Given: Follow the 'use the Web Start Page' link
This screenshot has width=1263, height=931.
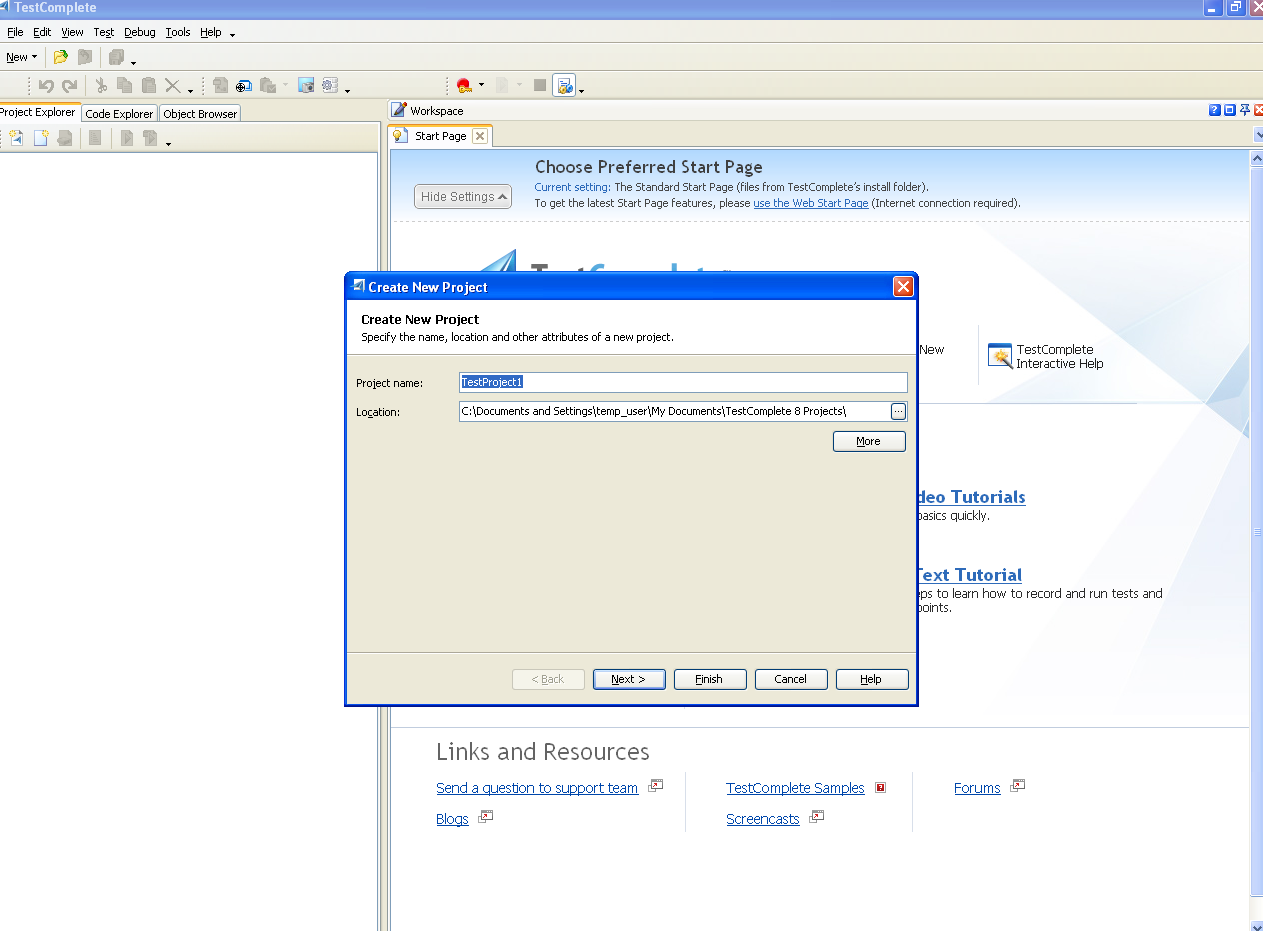Looking at the screenshot, I should coord(811,203).
